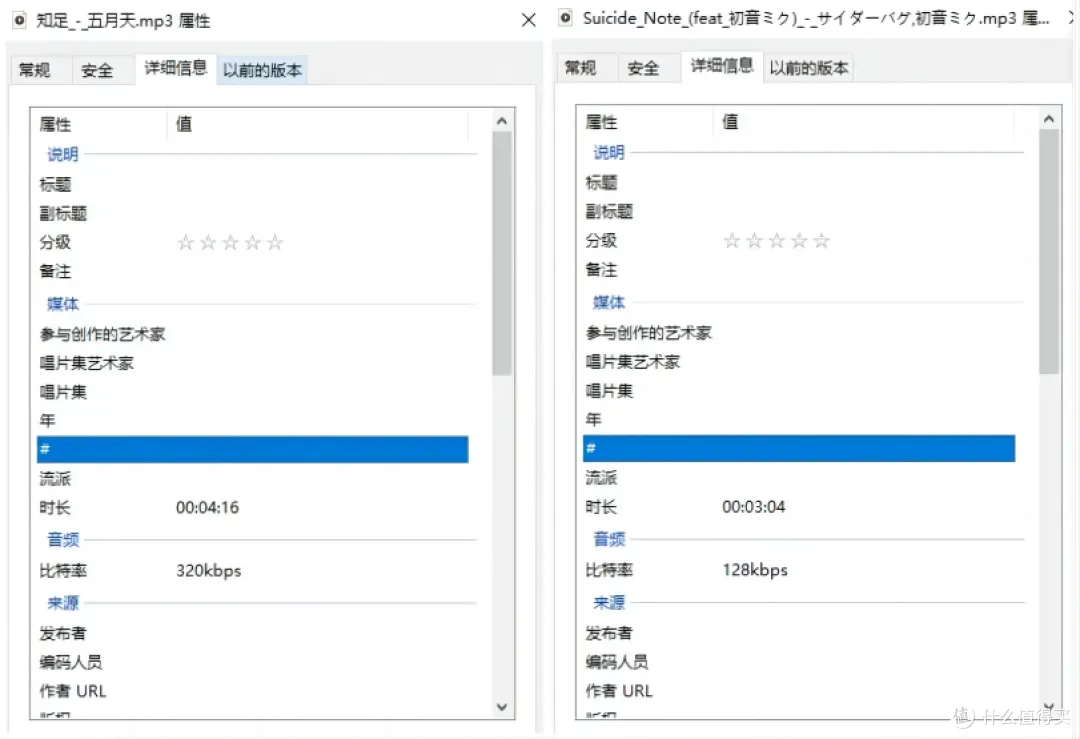Image resolution: width=1080 pixels, height=739 pixels.
Task: Open the 常规 tab in left window
Action: pyautogui.click(x=35, y=70)
